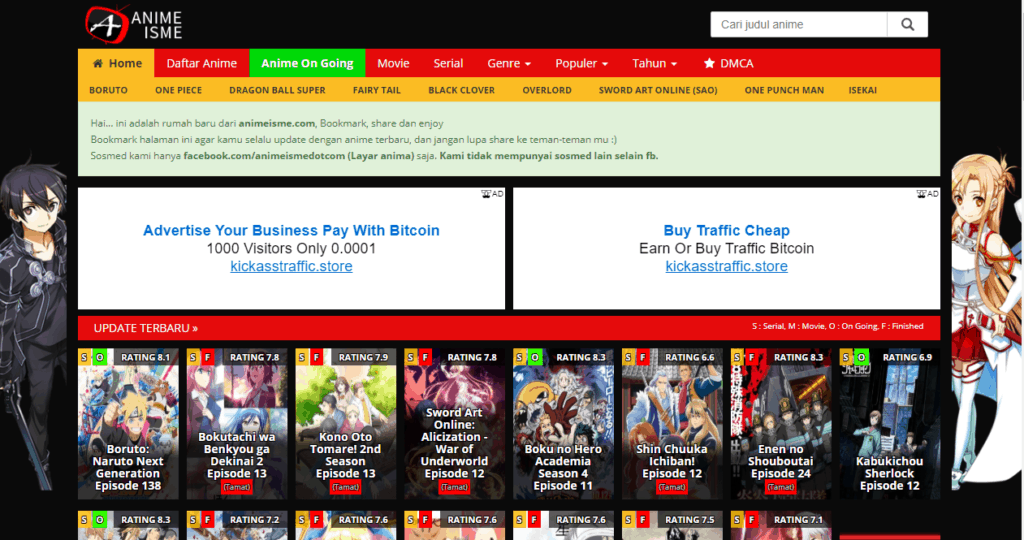Open the Daftar Anime menu item
The image size is (1024, 540).
(x=201, y=63)
